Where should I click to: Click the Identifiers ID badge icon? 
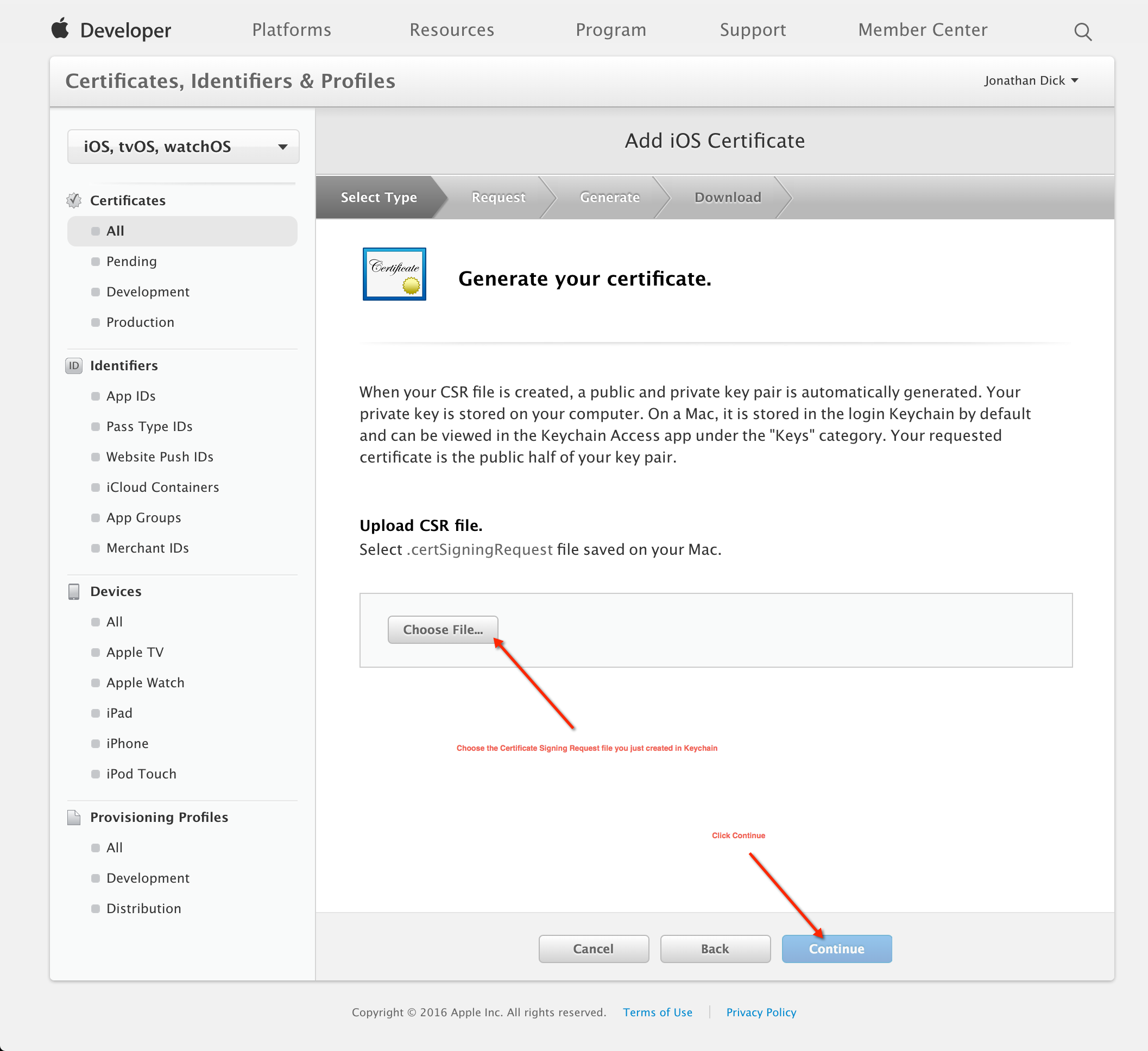(74, 365)
